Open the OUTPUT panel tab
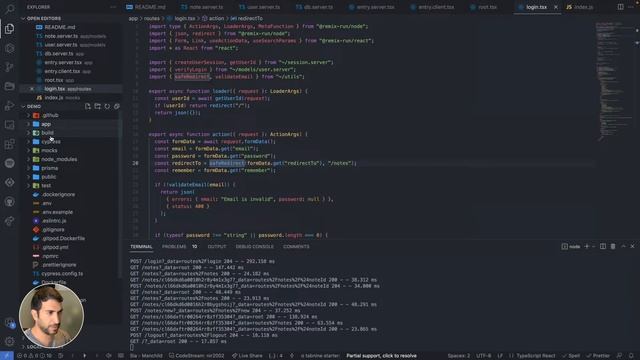This screenshot has height=360, width=640. 217,247
